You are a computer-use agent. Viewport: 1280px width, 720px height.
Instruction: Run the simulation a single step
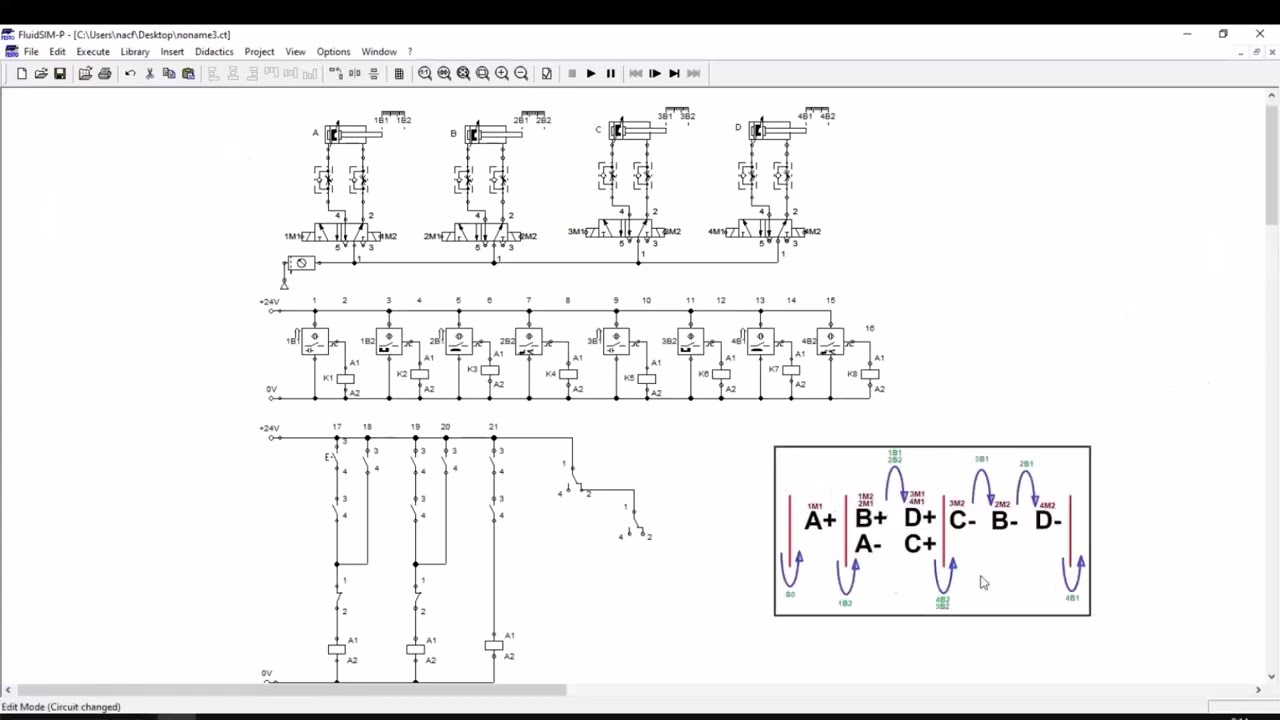tap(655, 73)
